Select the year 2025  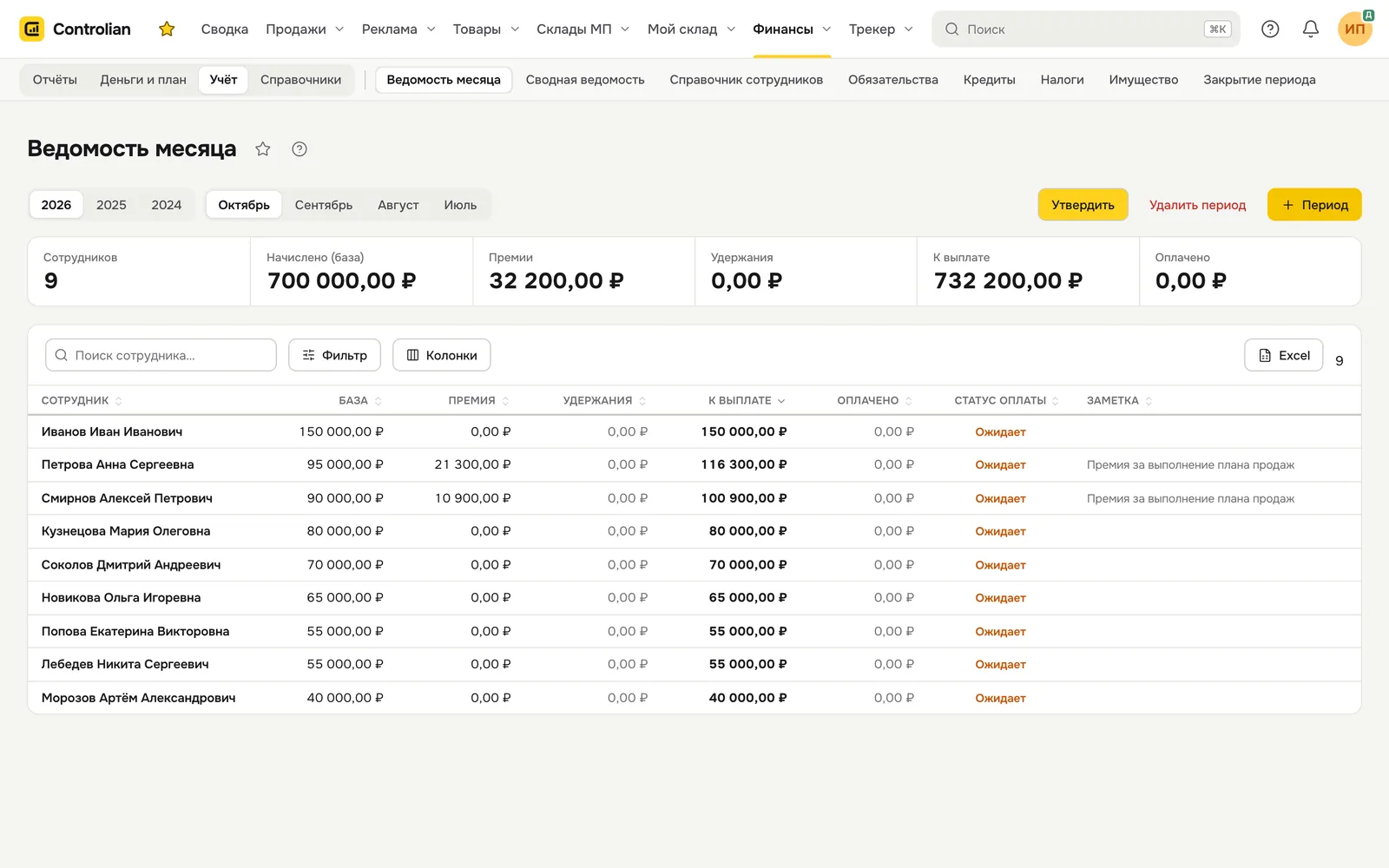[x=111, y=205]
